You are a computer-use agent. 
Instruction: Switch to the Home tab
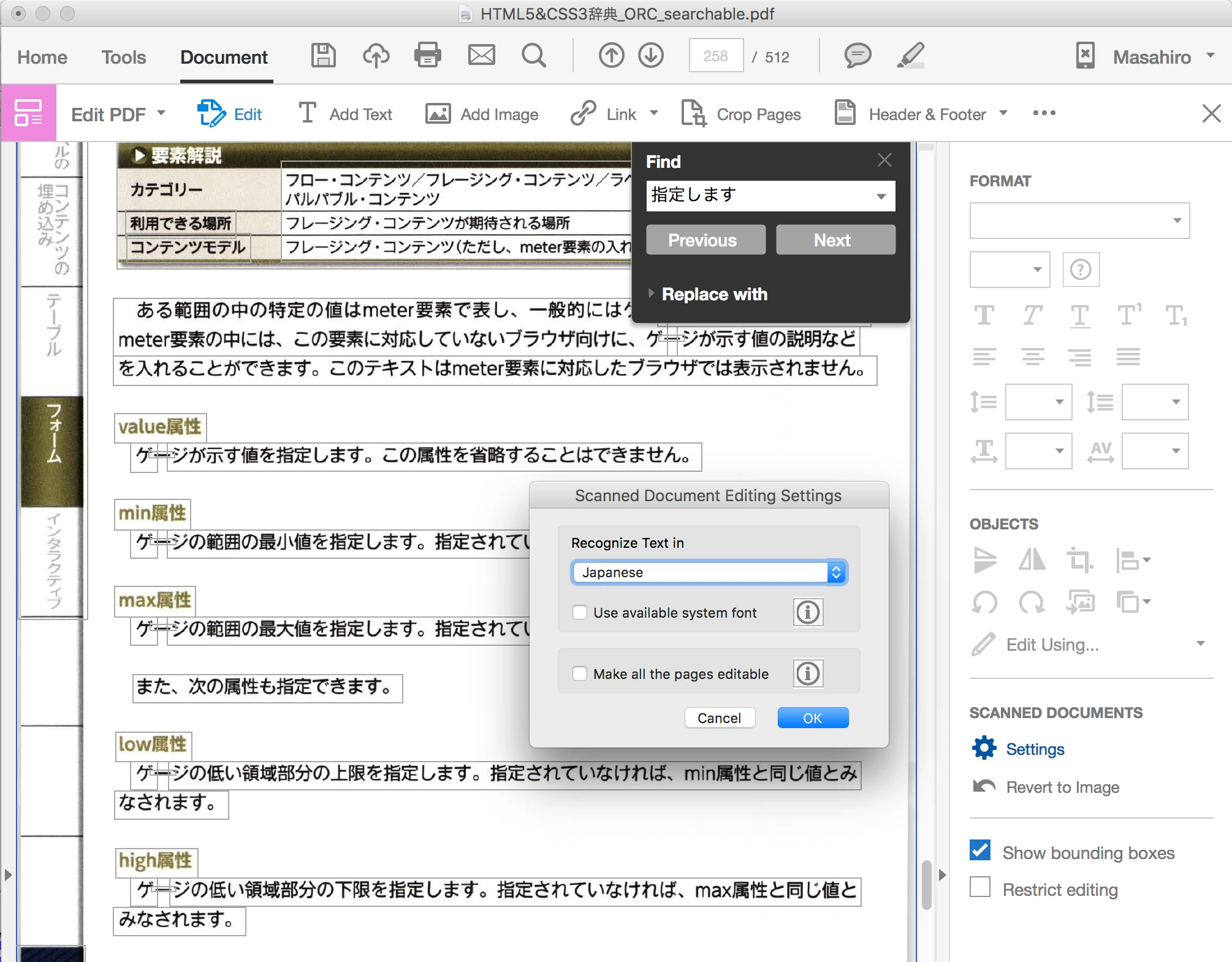click(42, 57)
